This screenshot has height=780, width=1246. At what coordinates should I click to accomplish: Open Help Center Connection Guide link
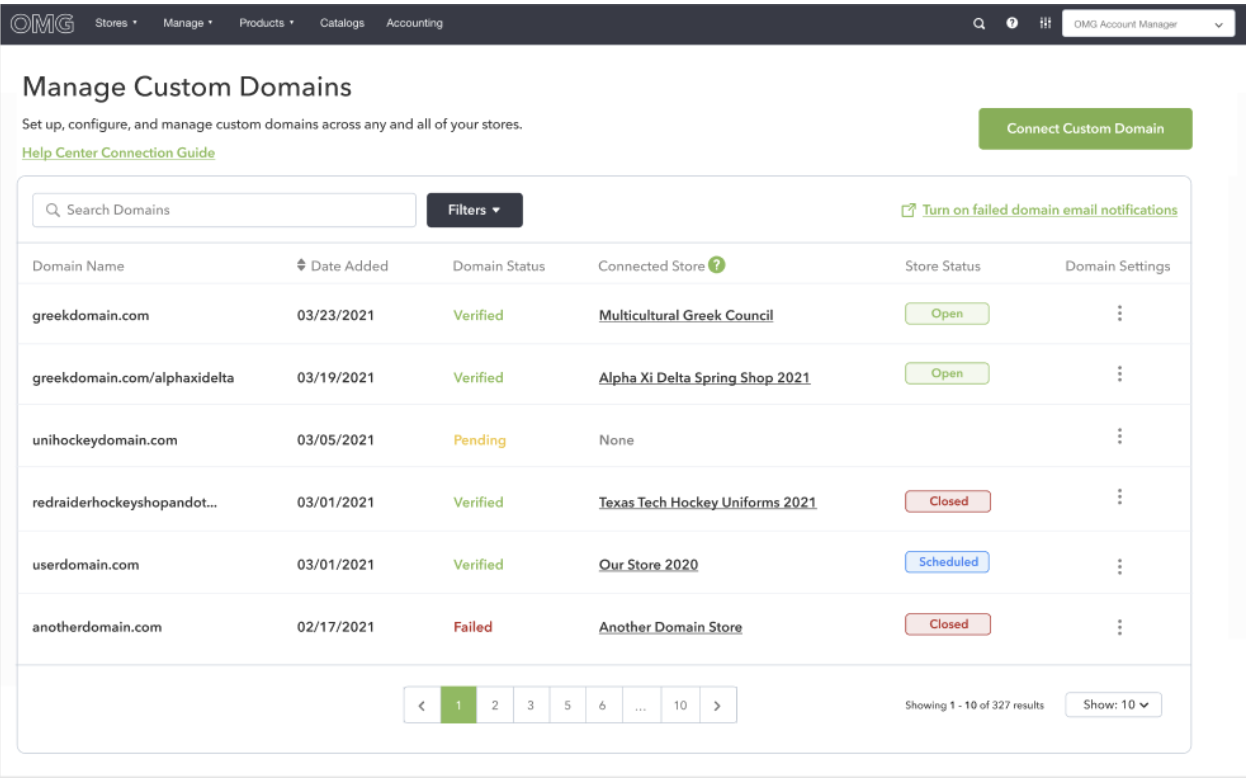click(118, 153)
